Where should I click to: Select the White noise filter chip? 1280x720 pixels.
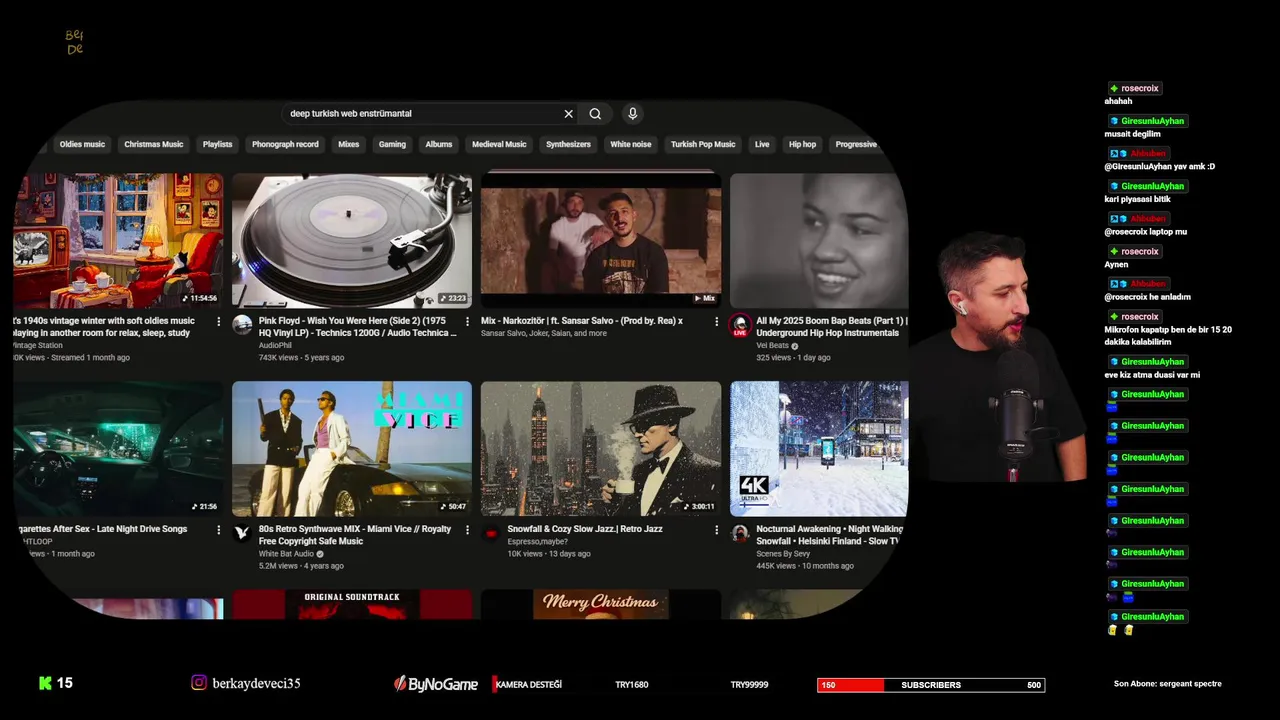point(630,144)
